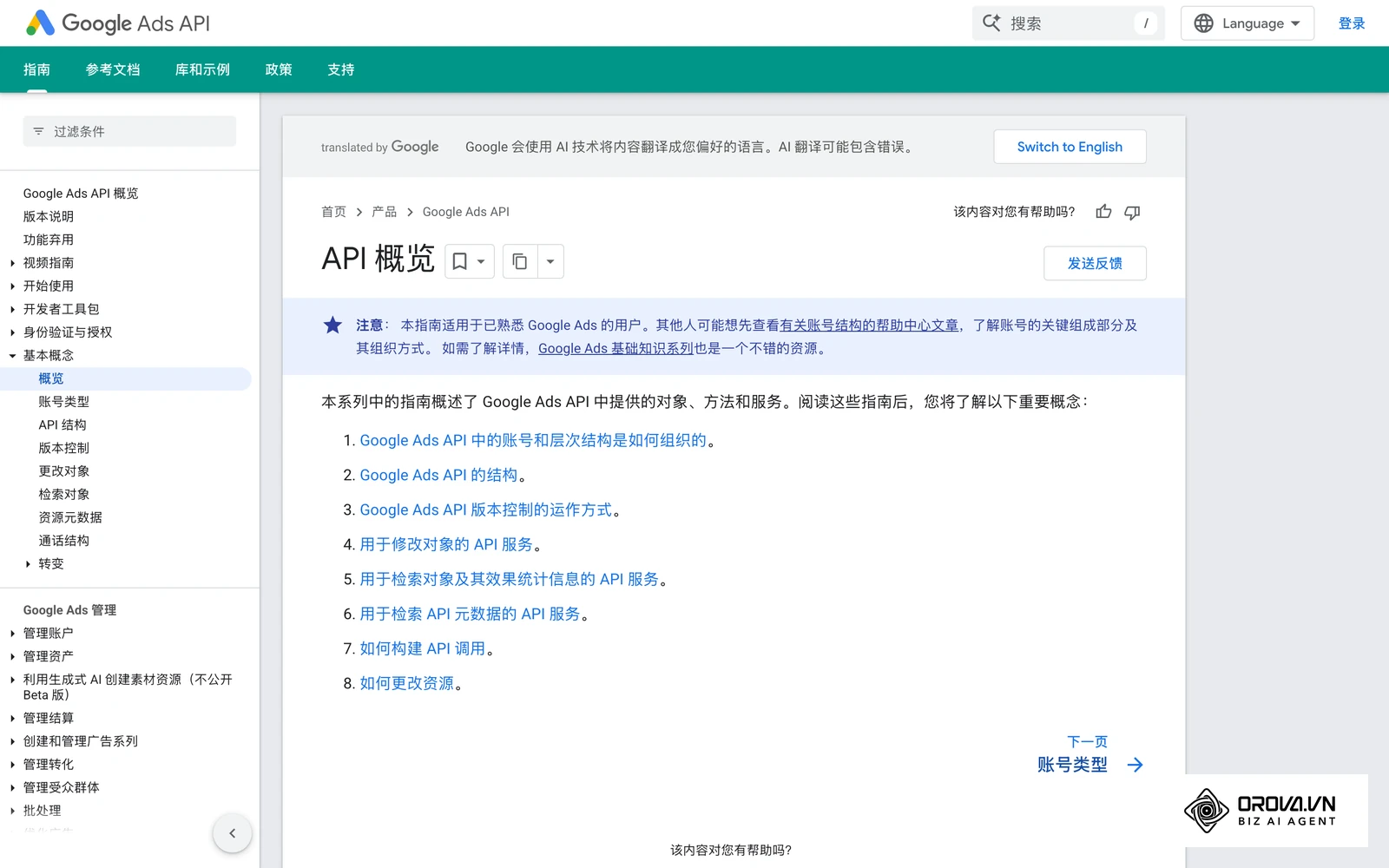Collapse the sidebar with the chevron button
The width and height of the screenshot is (1389, 868).
(x=232, y=833)
